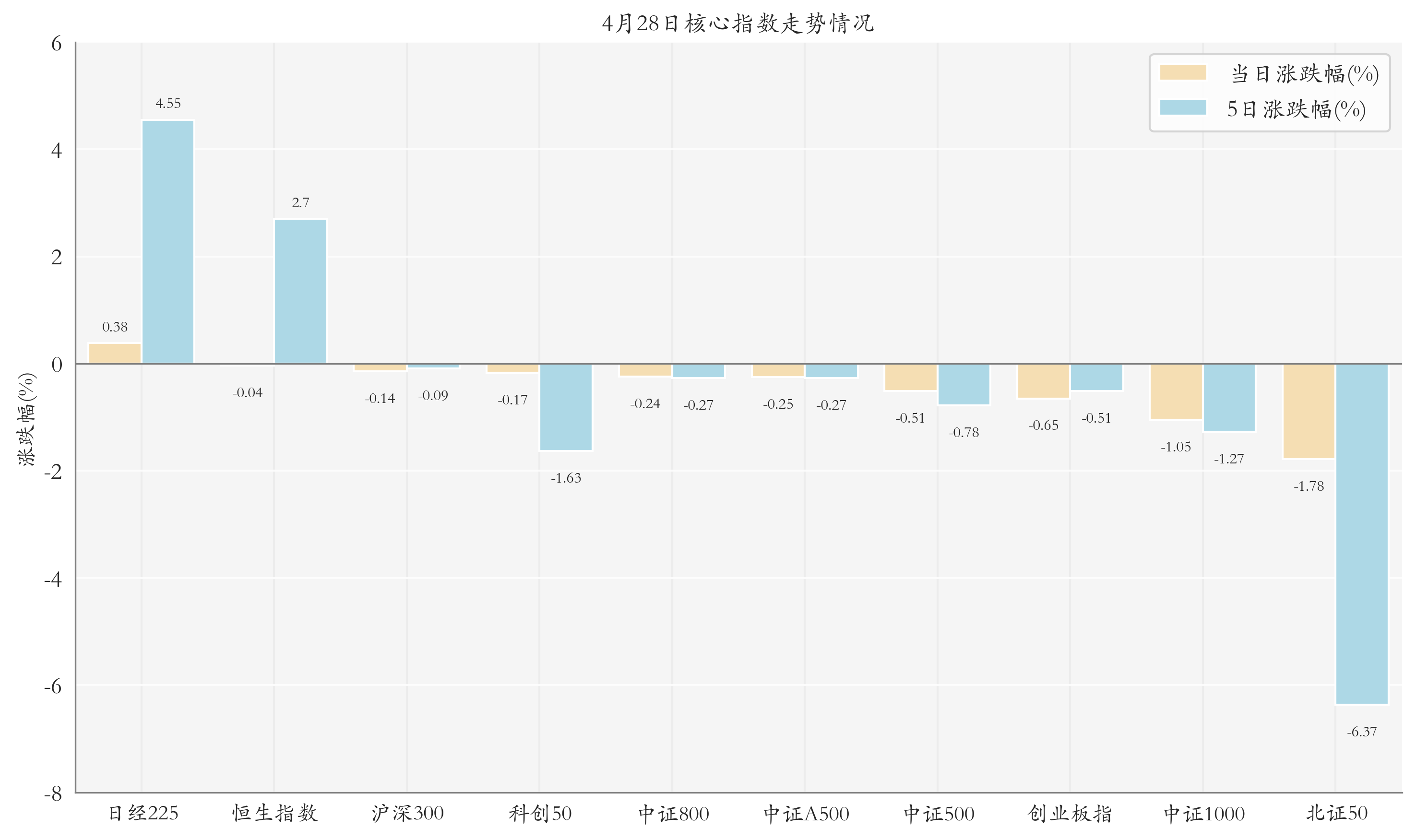The height and width of the screenshot is (840, 1416).
Task: Click the 4.55 data label
Action: (x=167, y=104)
